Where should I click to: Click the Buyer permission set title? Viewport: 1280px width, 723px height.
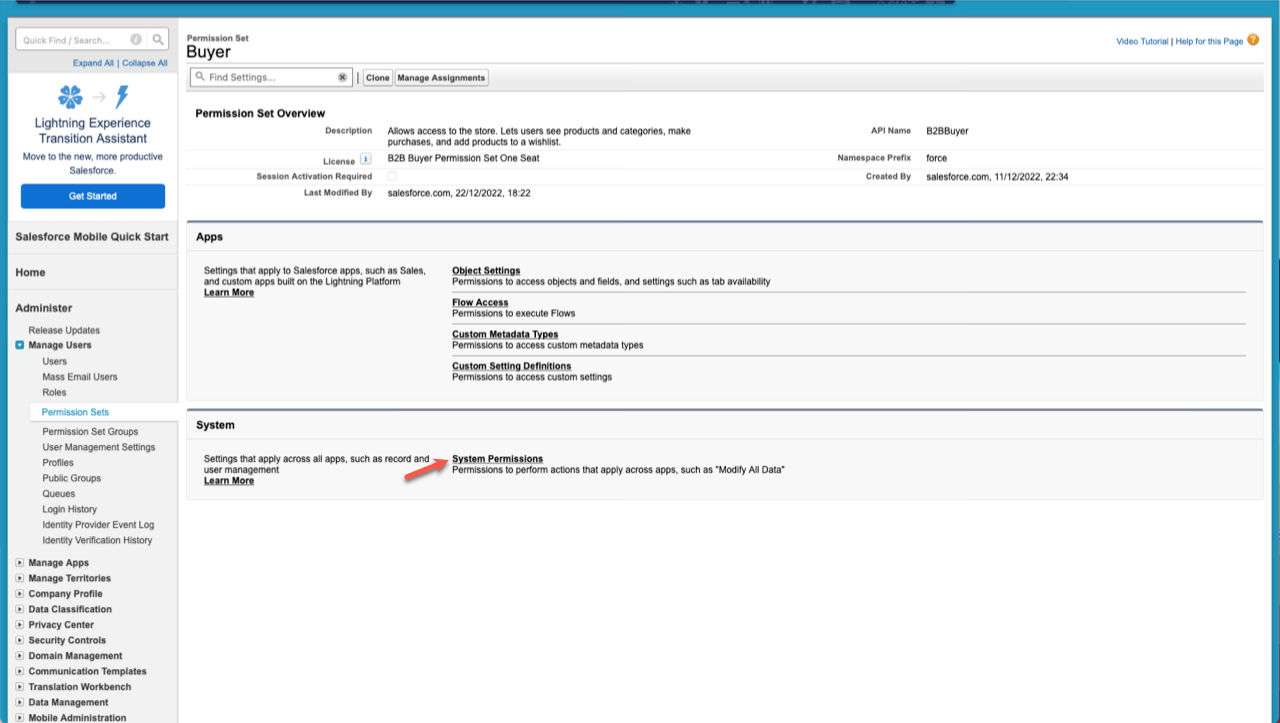pyautogui.click(x=208, y=52)
